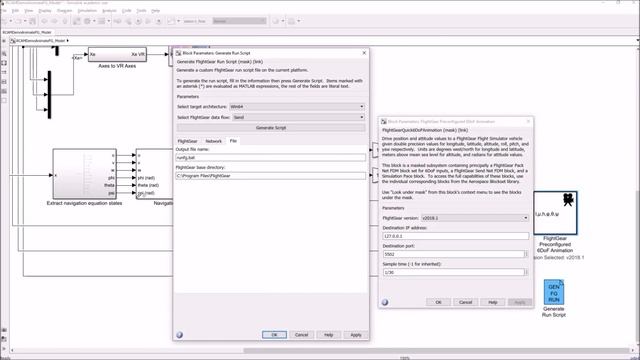Open the Model Explorer toolbar icon

pos(102,21)
